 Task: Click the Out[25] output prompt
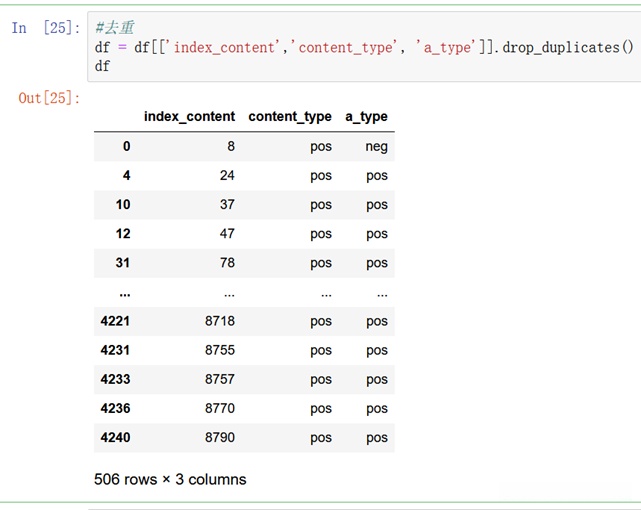click(x=49, y=98)
